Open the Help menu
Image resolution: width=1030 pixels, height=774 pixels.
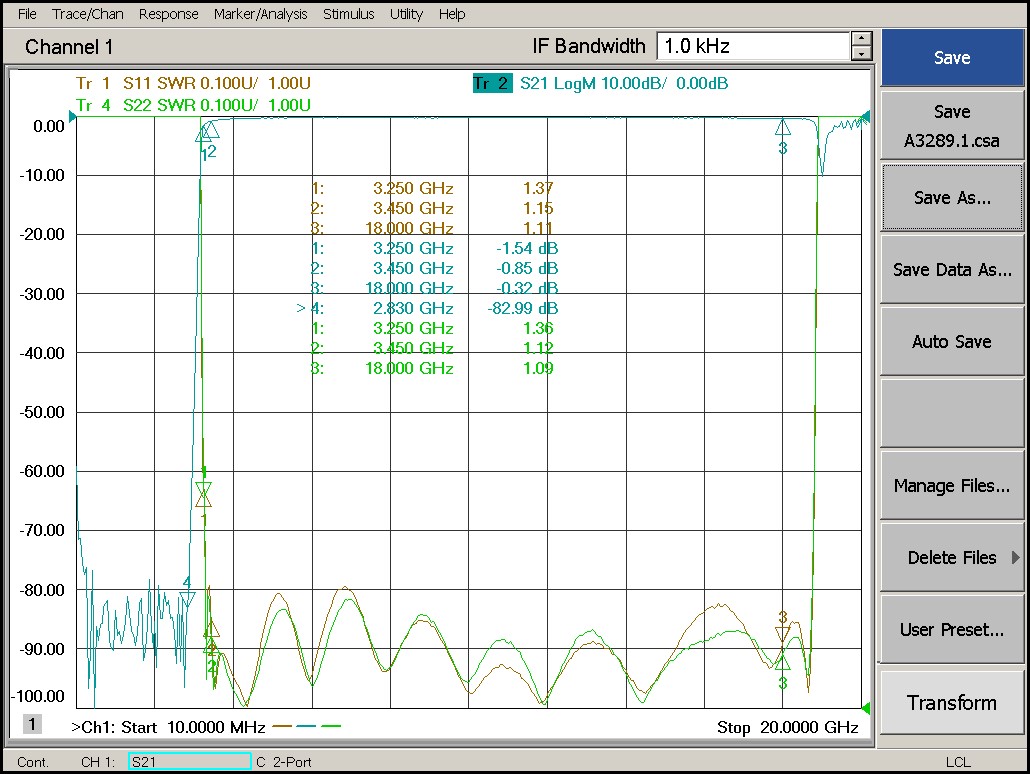[x=452, y=14]
